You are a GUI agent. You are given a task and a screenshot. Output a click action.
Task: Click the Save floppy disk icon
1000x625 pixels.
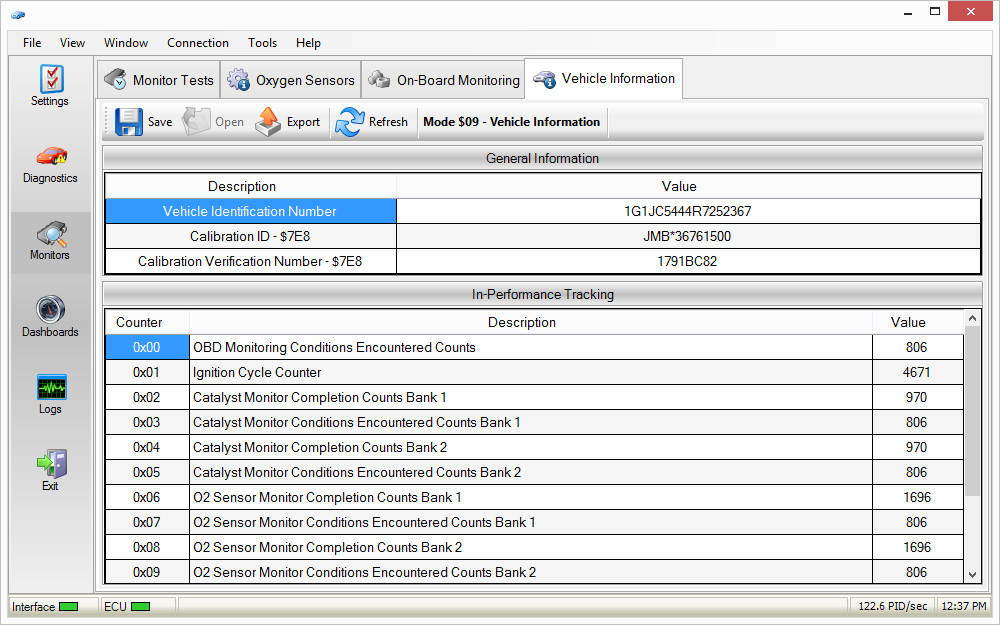pos(130,122)
